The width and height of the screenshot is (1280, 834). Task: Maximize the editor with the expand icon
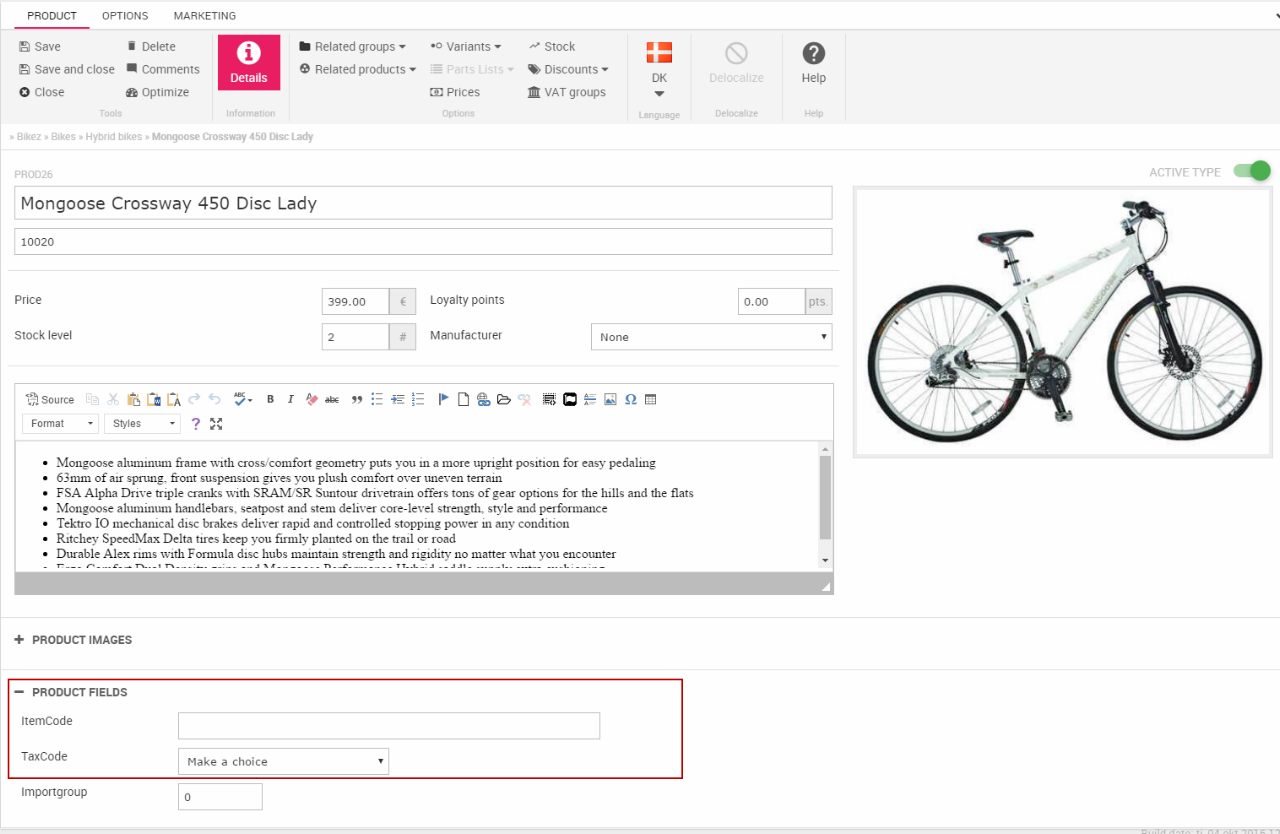coord(216,424)
